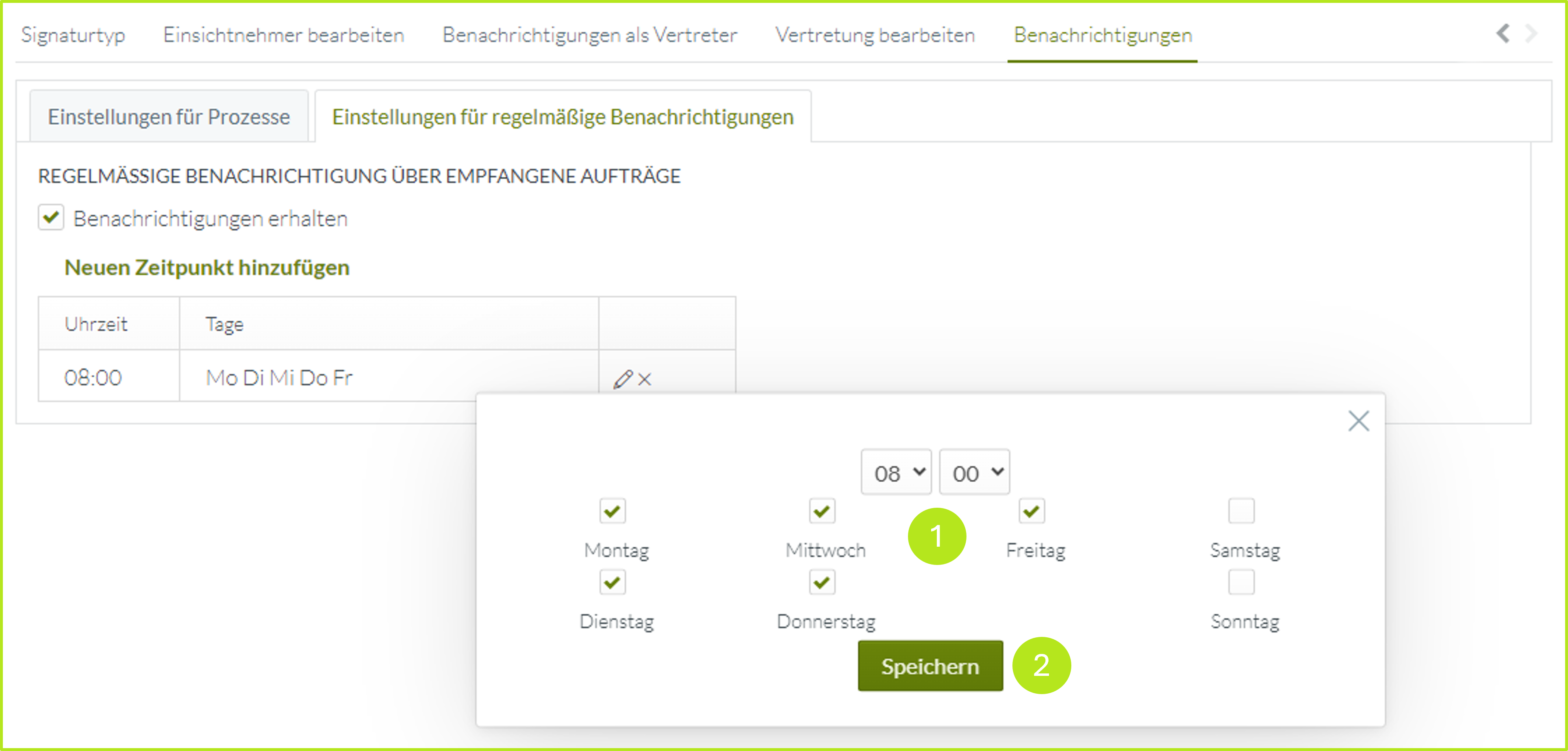Delete the 08:00 time entry

point(643,378)
